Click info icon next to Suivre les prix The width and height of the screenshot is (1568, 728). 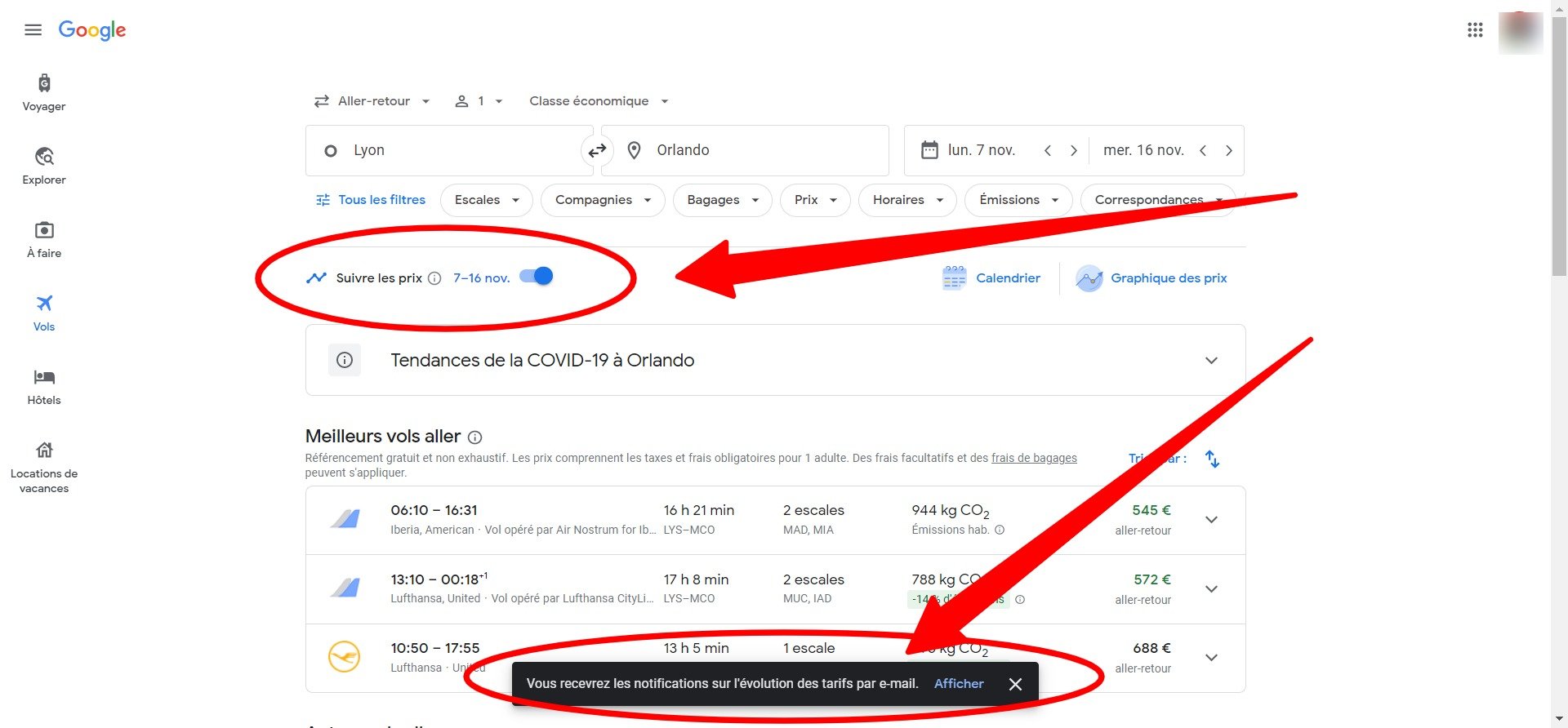[434, 278]
